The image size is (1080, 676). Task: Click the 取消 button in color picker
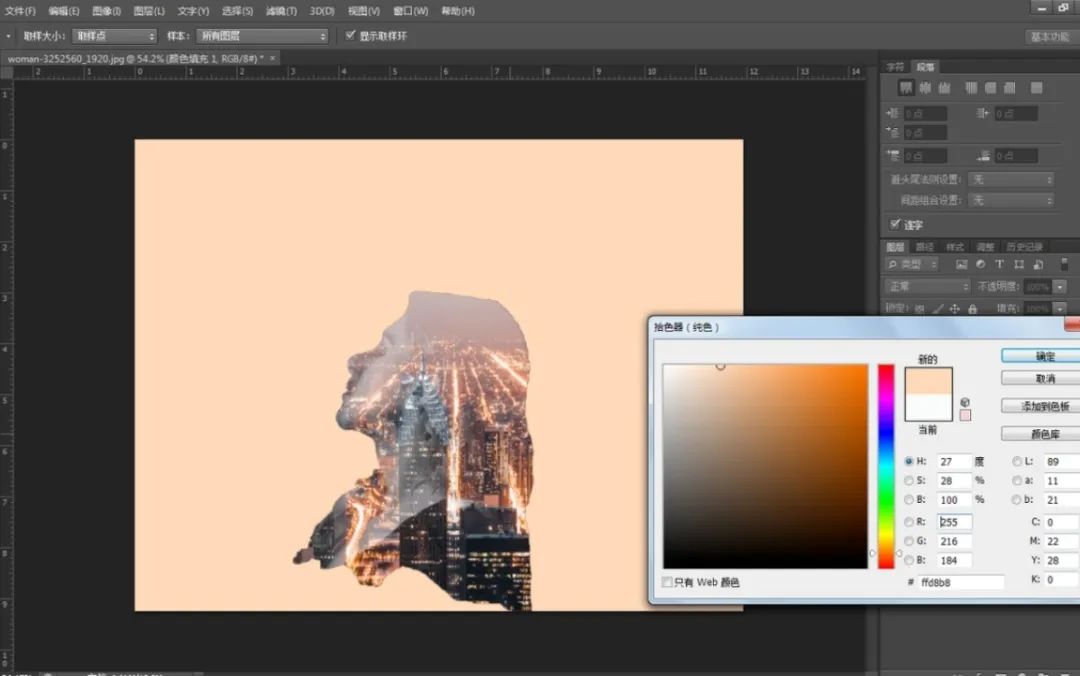tap(1041, 378)
